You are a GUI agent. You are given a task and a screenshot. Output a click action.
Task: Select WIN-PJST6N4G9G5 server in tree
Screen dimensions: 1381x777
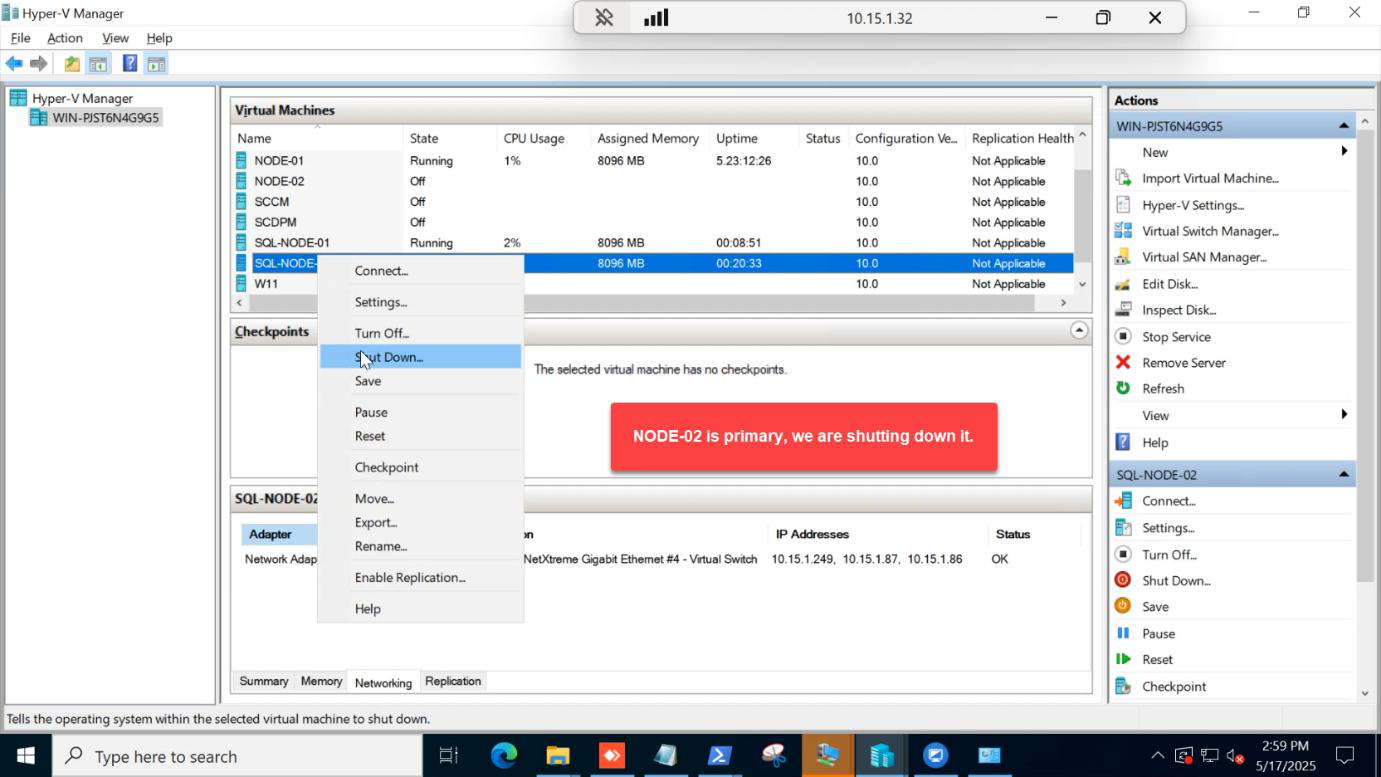96,118
